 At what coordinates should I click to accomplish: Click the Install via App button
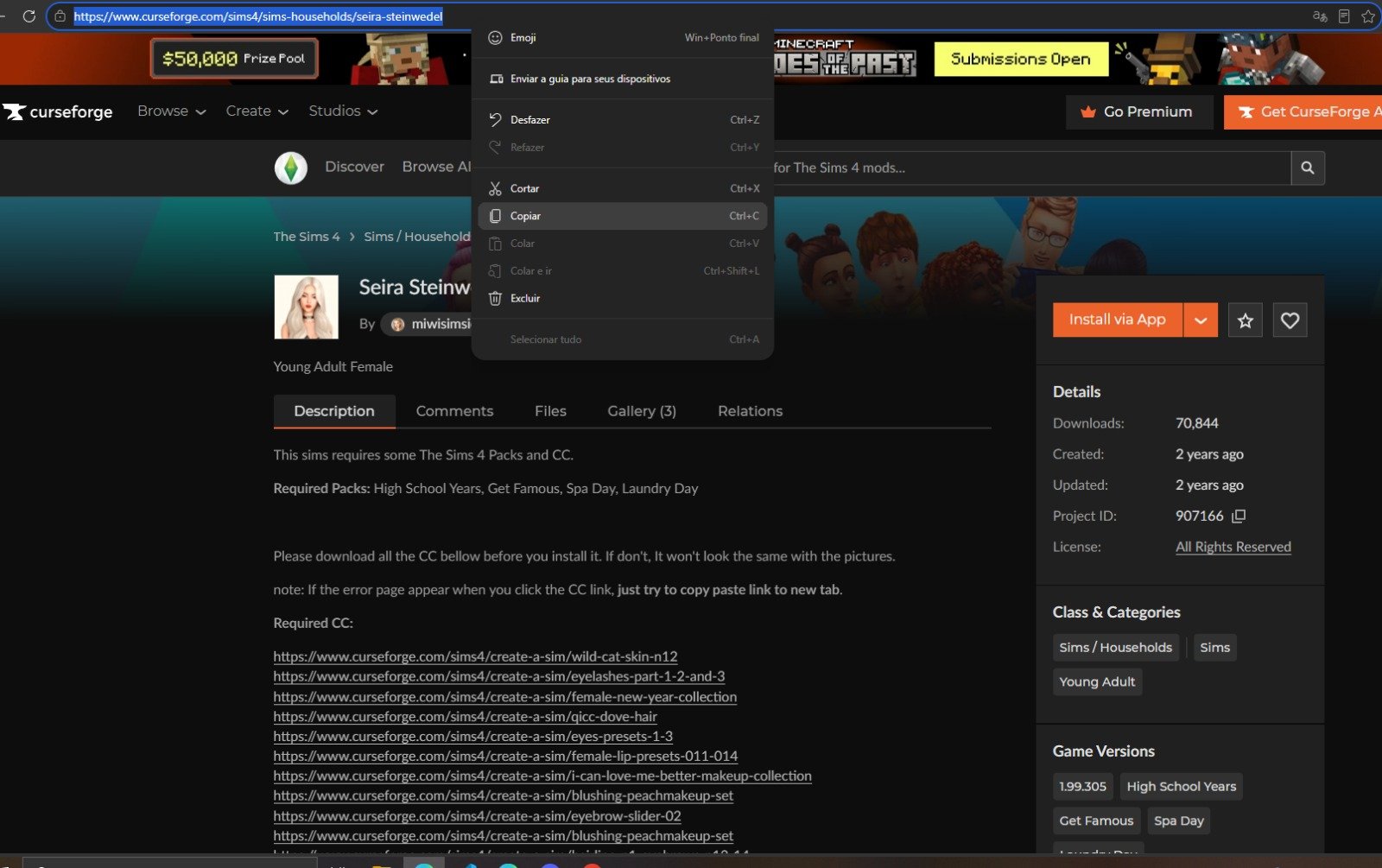(1118, 320)
